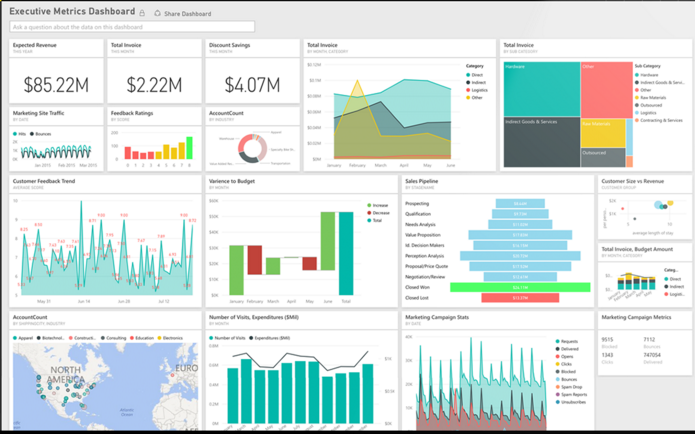Screen dimensions: 695x434
Task: Click the Hits legend item in Site Traffic
Action: tap(20, 133)
